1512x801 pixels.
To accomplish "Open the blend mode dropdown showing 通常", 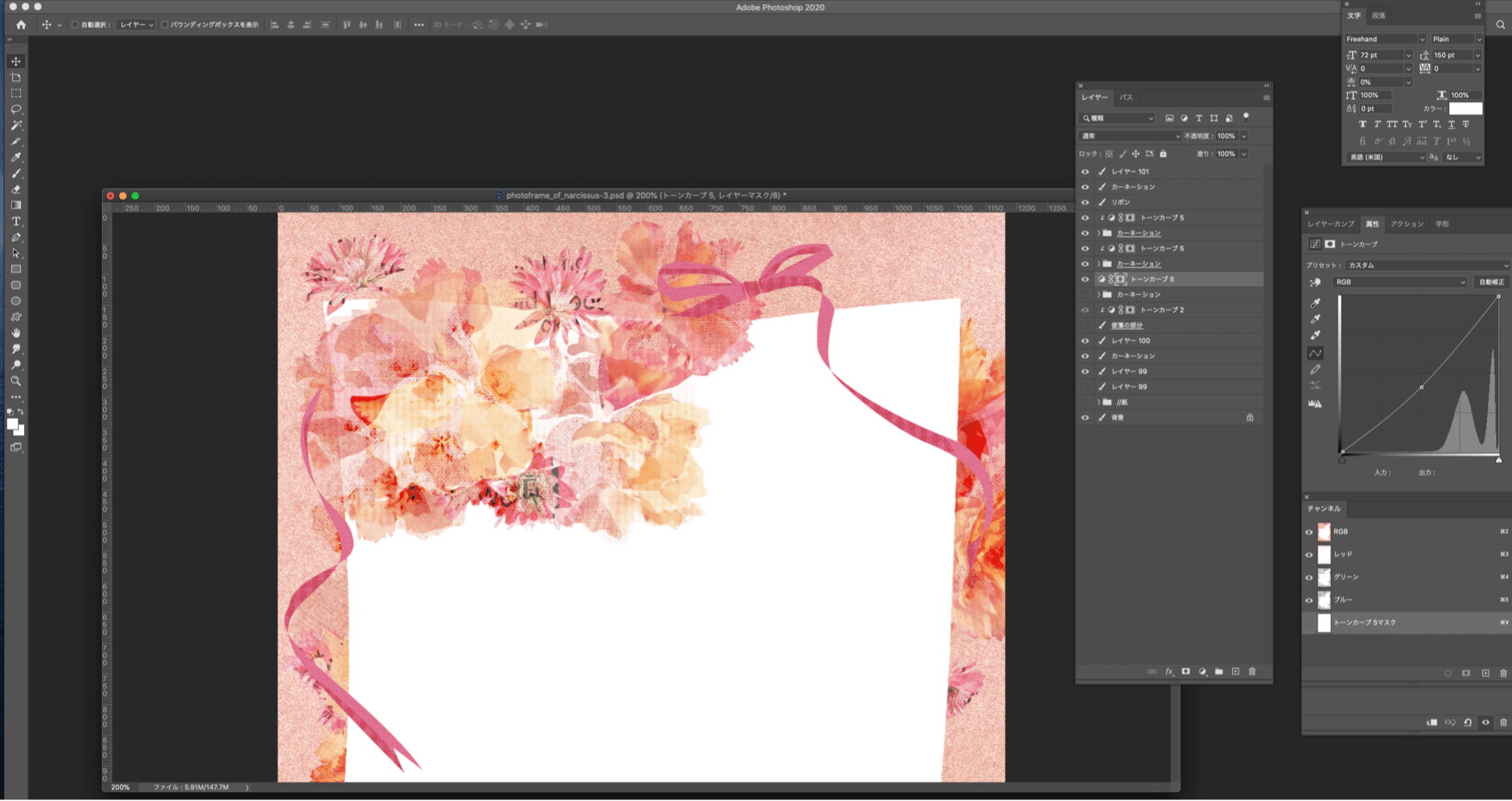I will tap(1129, 137).
